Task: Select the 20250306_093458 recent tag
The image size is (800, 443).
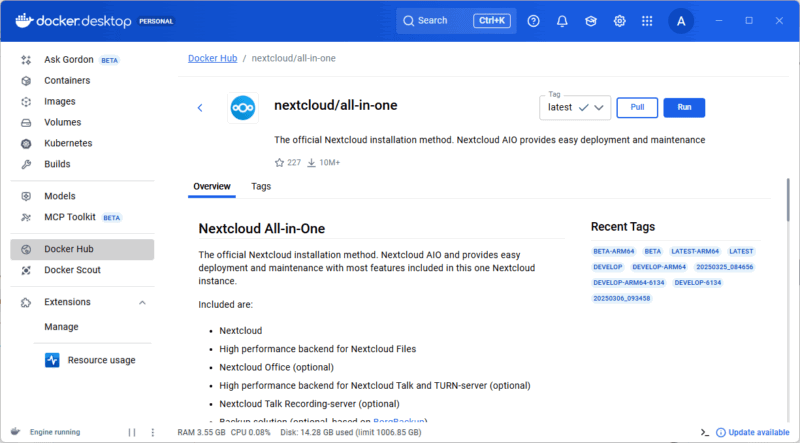Action: tap(621, 299)
